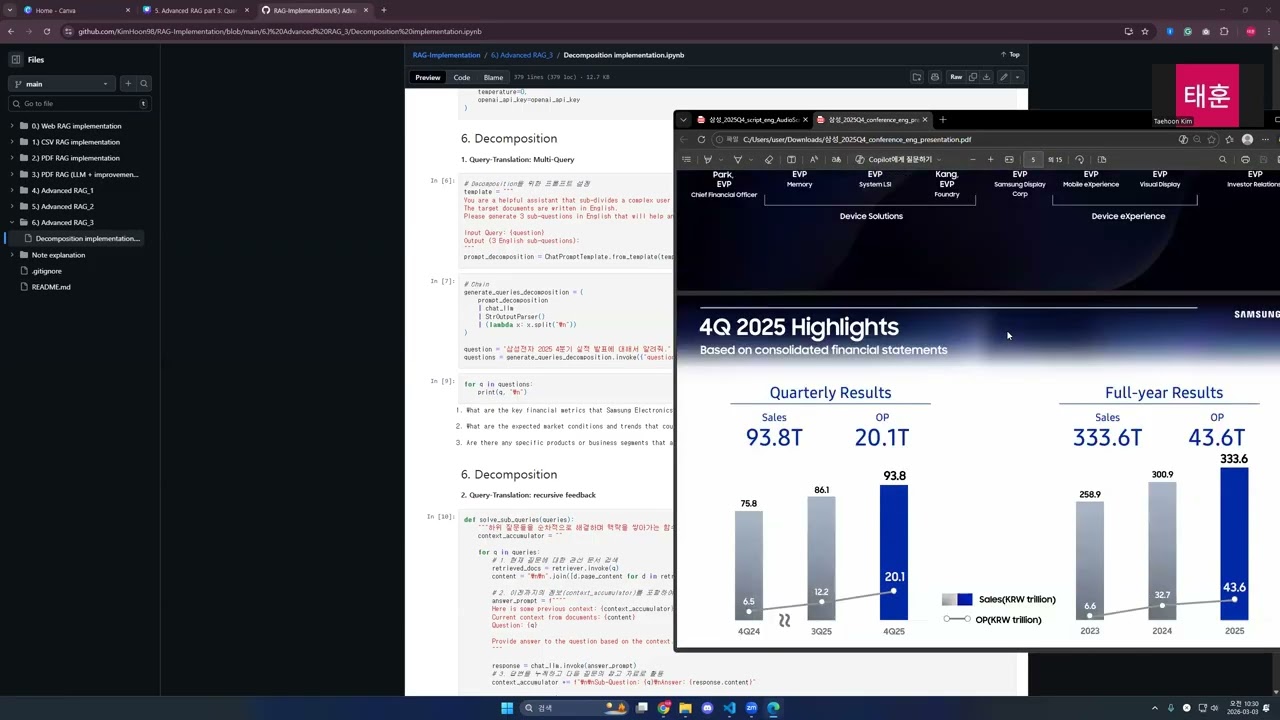Toggle fit-to-width view in the PDF toolbar

(x=1009, y=160)
